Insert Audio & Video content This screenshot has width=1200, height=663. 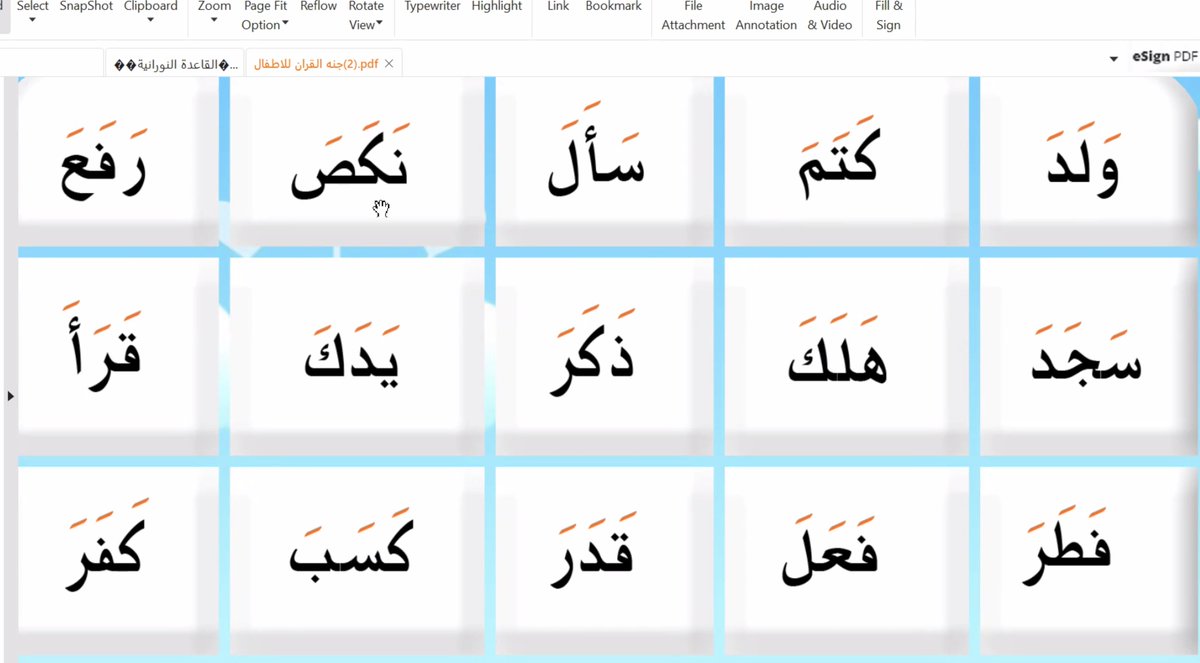(x=830, y=15)
